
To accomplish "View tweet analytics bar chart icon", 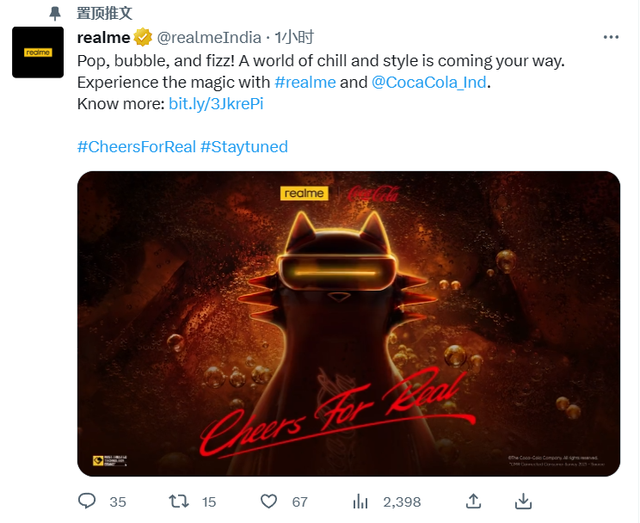I will click(360, 501).
